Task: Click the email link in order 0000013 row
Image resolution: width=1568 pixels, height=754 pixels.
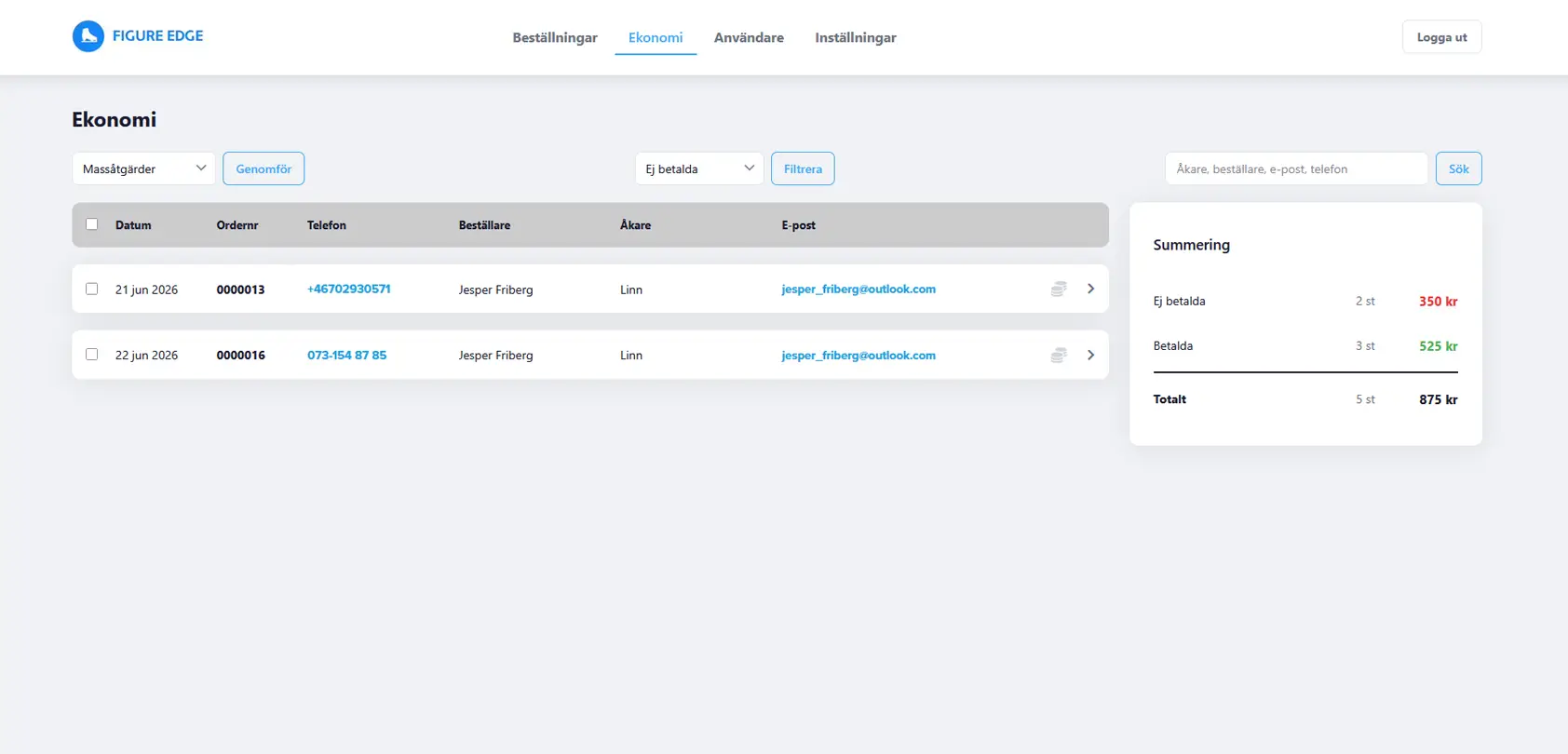Action: [x=858, y=289]
